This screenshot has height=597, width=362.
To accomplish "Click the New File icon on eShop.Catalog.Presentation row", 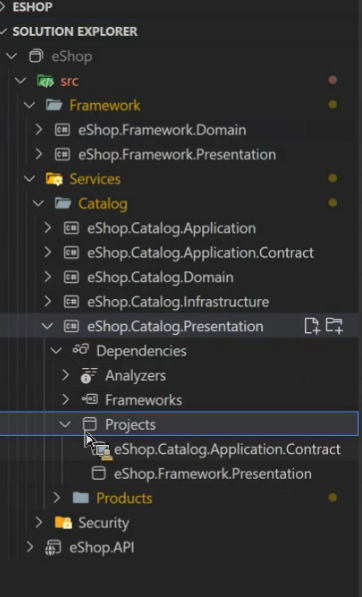I will pos(312,326).
